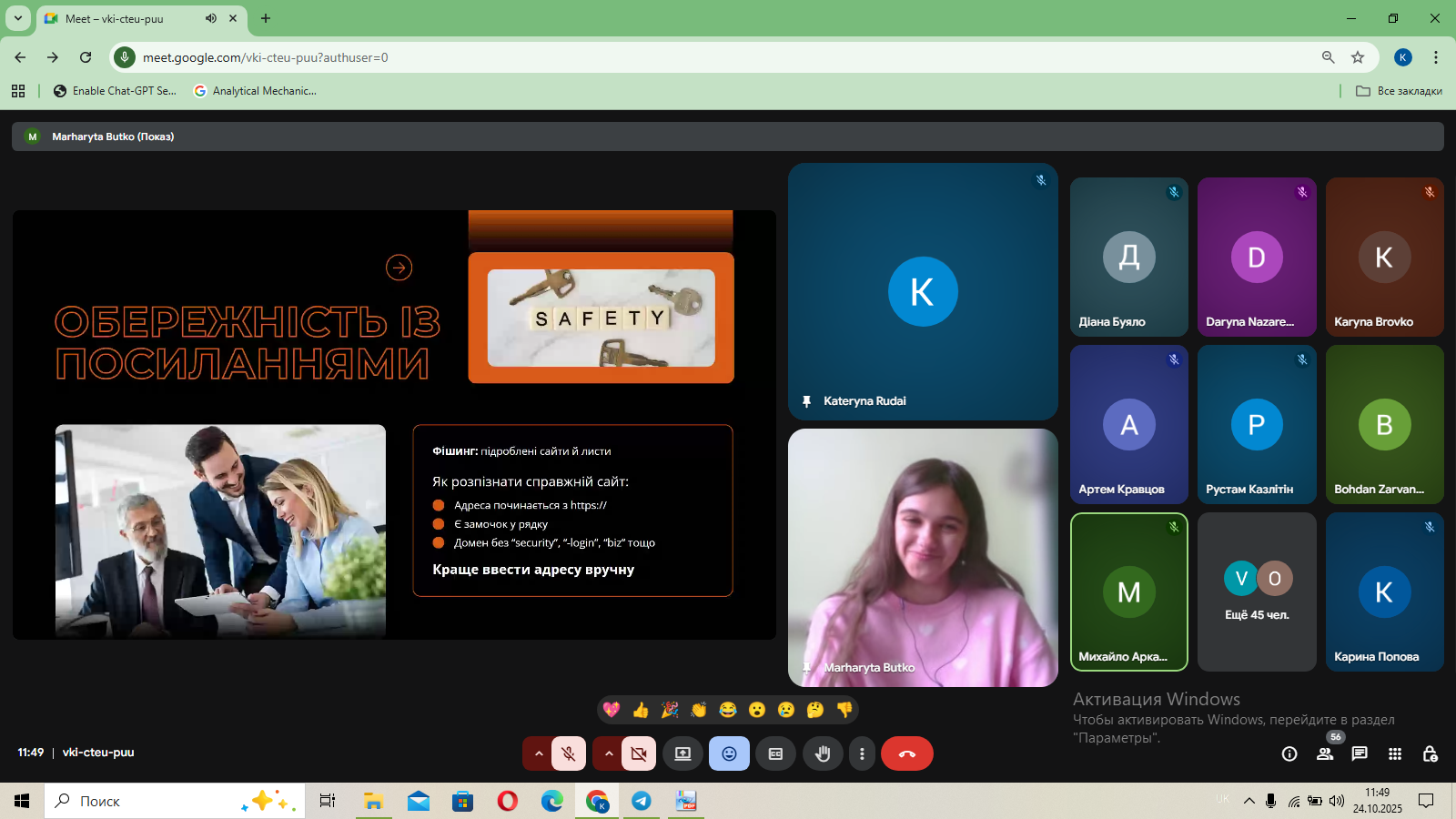Start screen sharing with Present button
The image size is (1456, 819).
point(682,753)
